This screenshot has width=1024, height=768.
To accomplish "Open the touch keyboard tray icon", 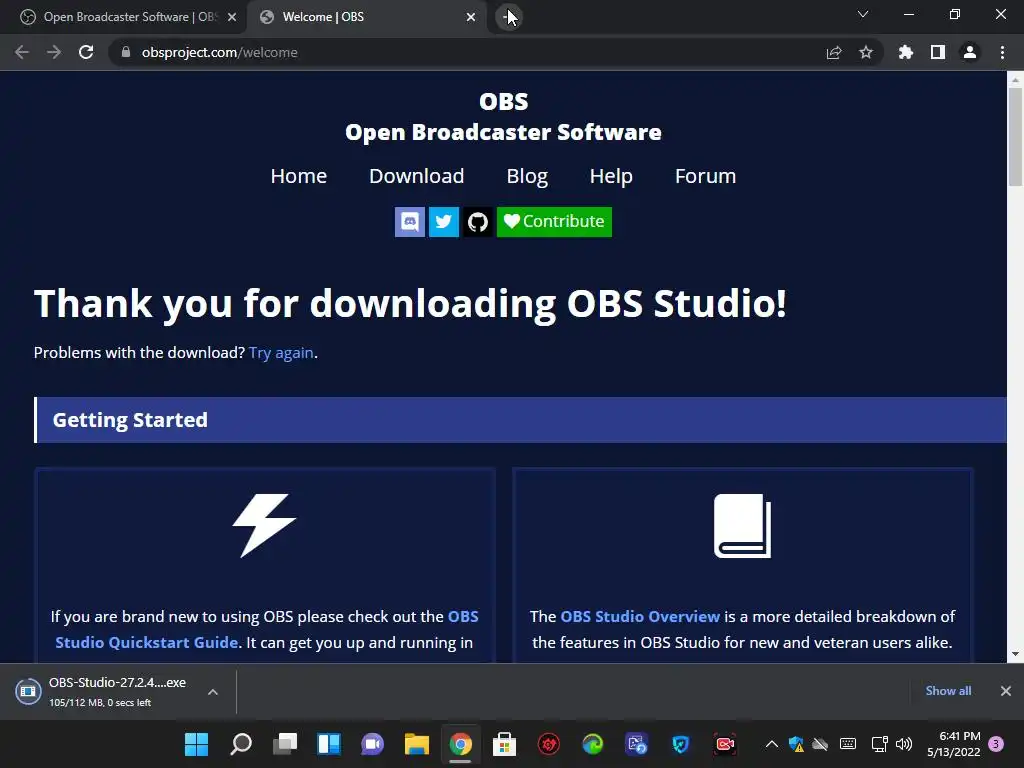I will (848, 744).
